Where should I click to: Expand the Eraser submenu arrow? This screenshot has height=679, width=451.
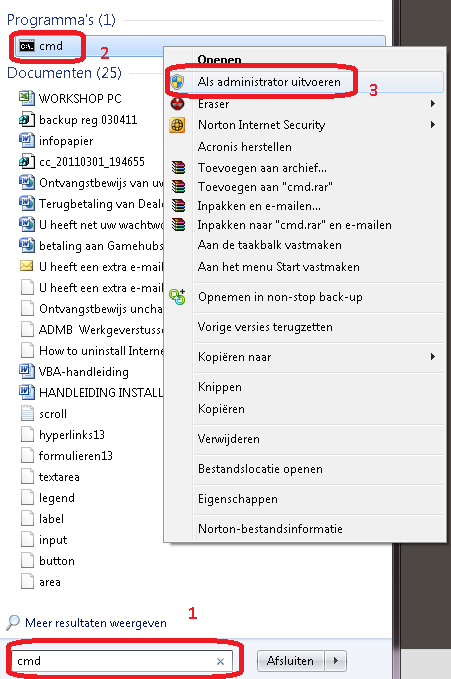(x=432, y=103)
